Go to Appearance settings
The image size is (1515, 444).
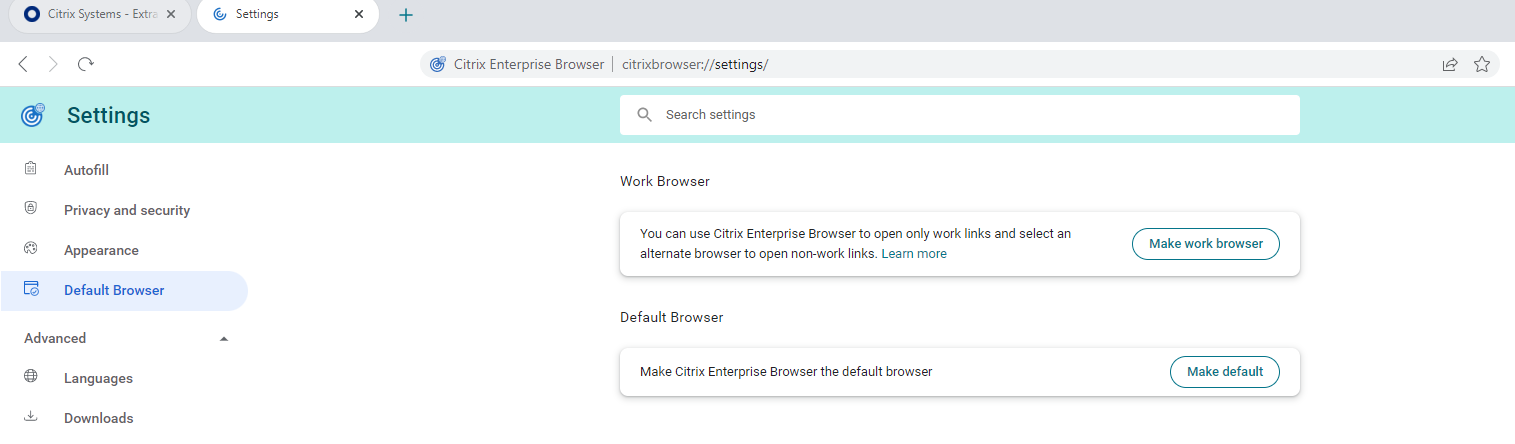tap(101, 250)
